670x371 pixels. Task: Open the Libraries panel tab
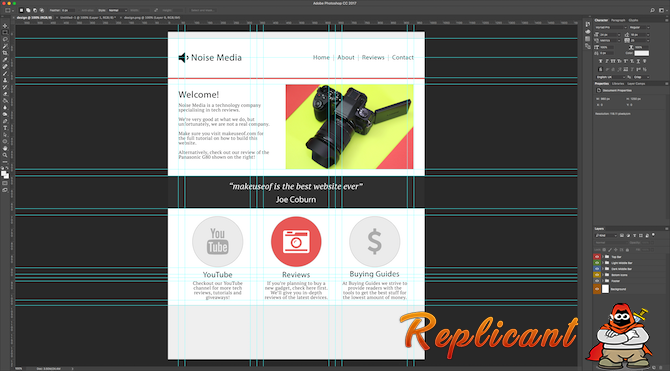pyautogui.click(x=618, y=84)
